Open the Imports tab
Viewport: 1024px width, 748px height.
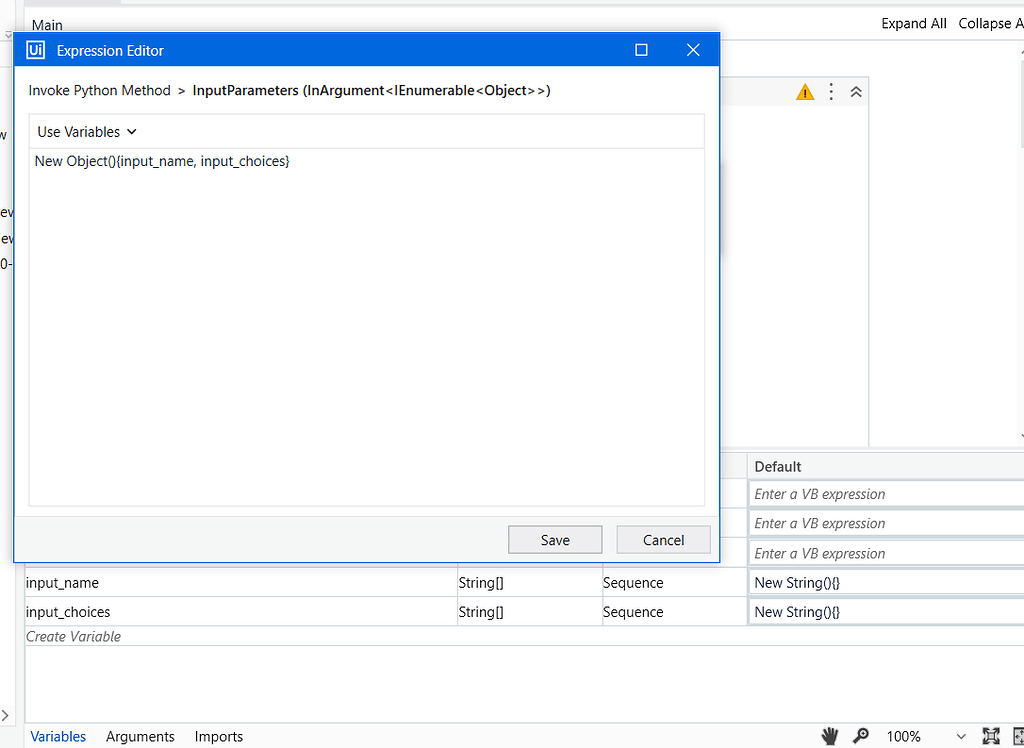[x=218, y=736]
